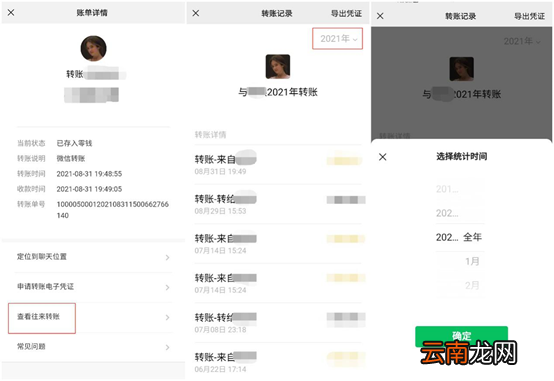The height and width of the screenshot is (381, 554).
Task: Confirm the time selection with 确定
Action: 461,336
